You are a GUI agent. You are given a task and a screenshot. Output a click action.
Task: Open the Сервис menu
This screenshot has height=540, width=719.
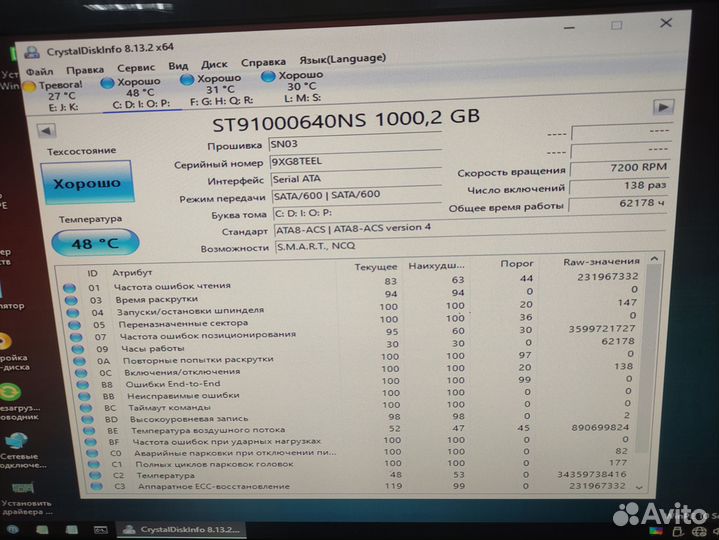coord(136,68)
